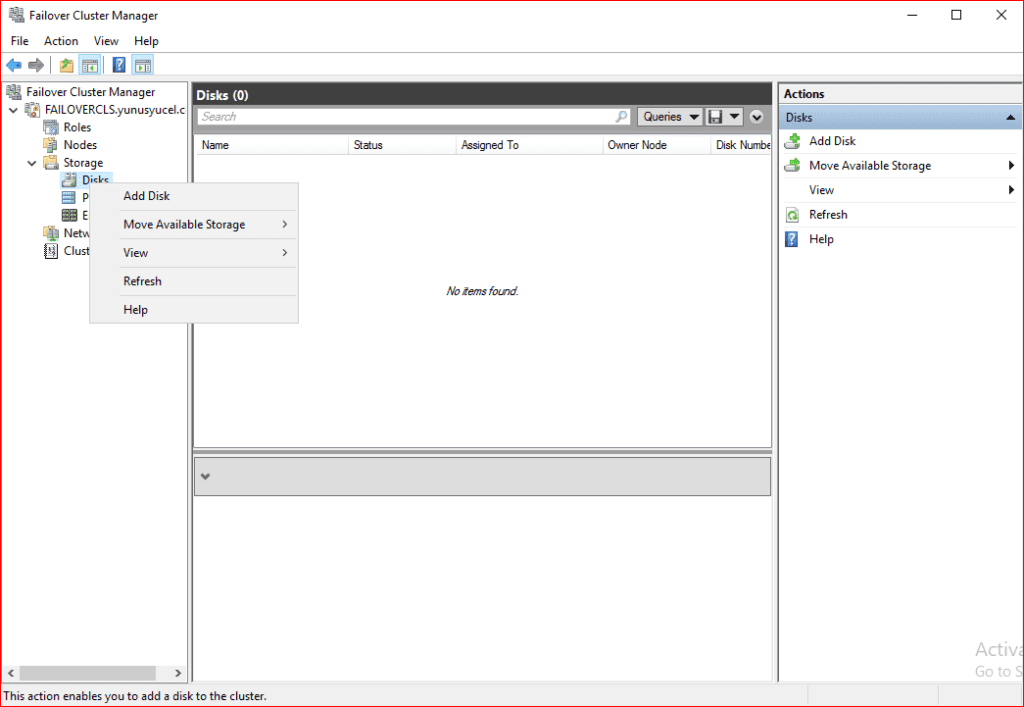Choose Add Disk from the context menu
The width and height of the screenshot is (1024, 707).
(x=146, y=196)
